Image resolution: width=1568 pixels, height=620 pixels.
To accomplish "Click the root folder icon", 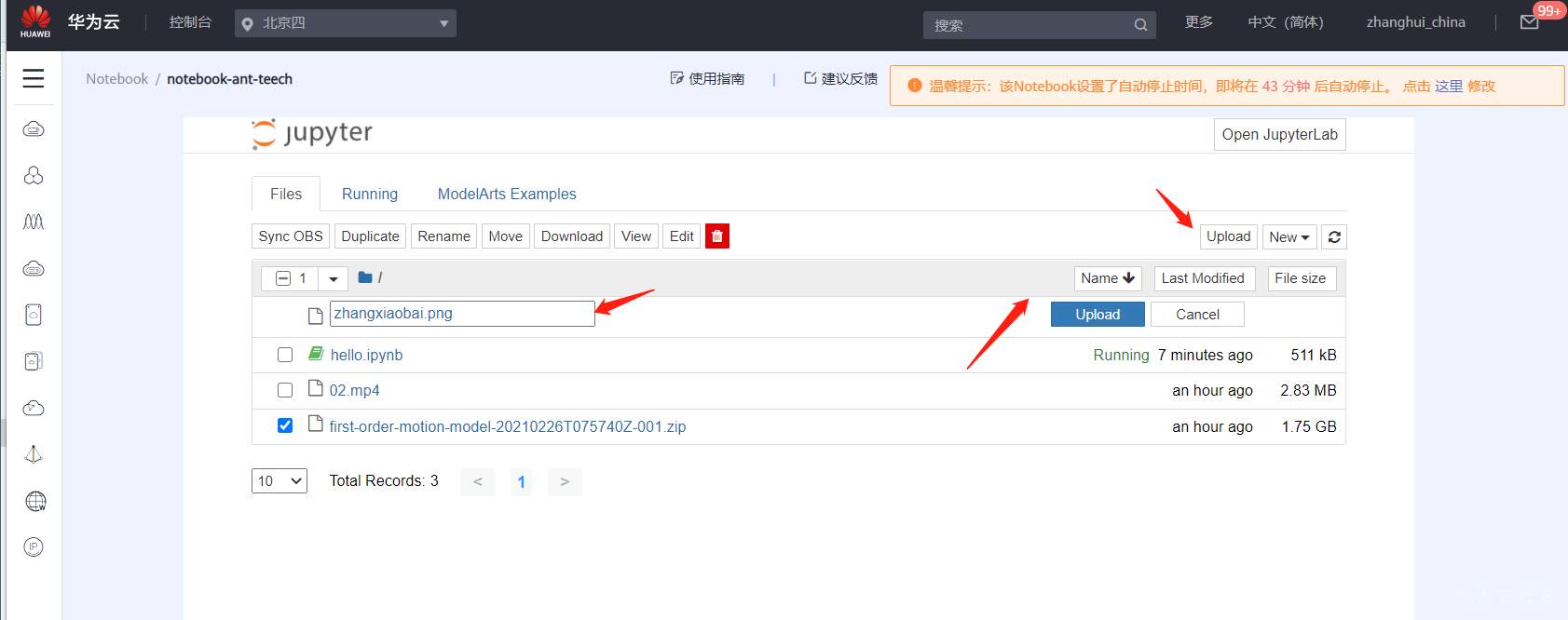I will tap(365, 277).
